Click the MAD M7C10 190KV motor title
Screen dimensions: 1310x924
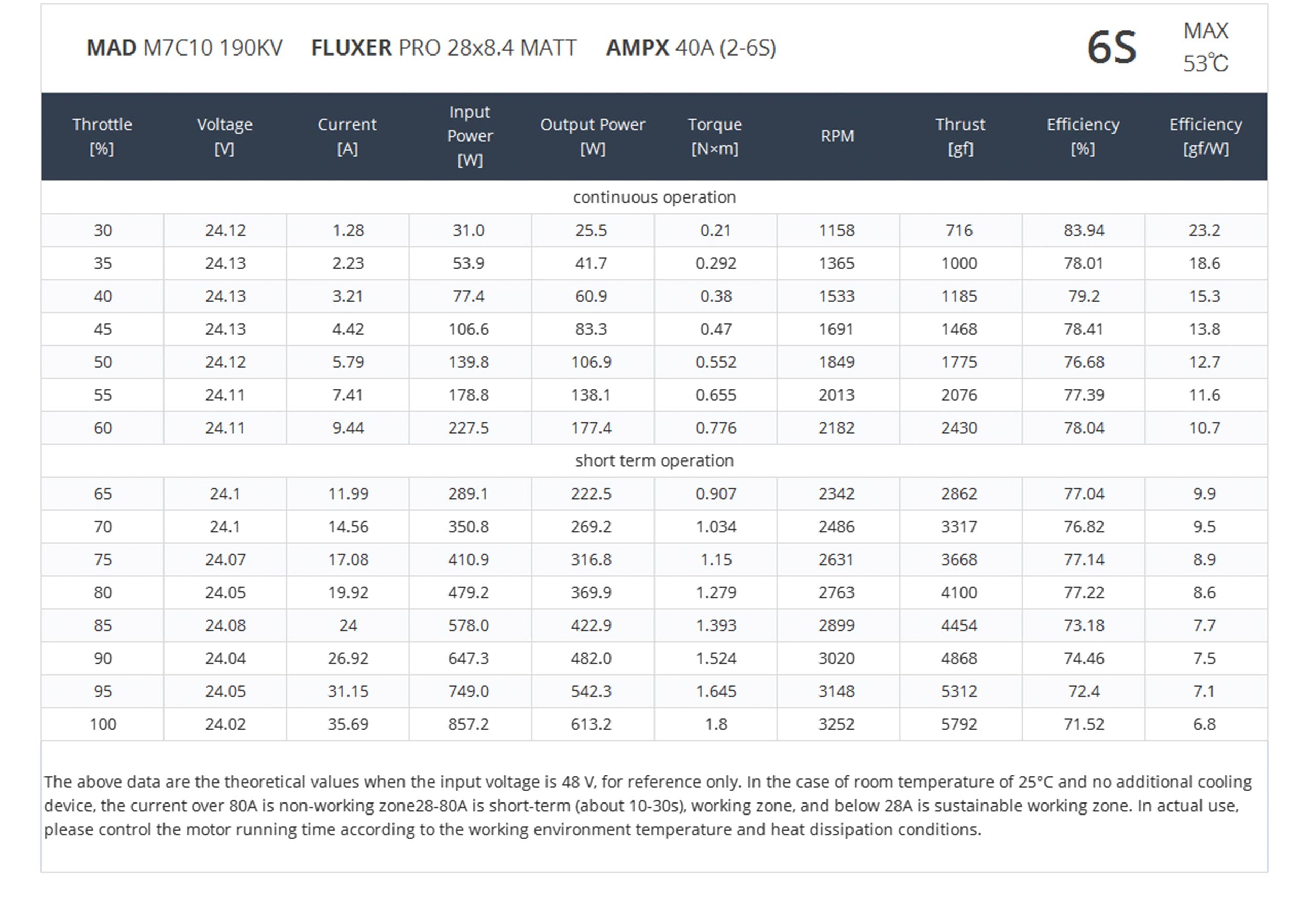[184, 48]
